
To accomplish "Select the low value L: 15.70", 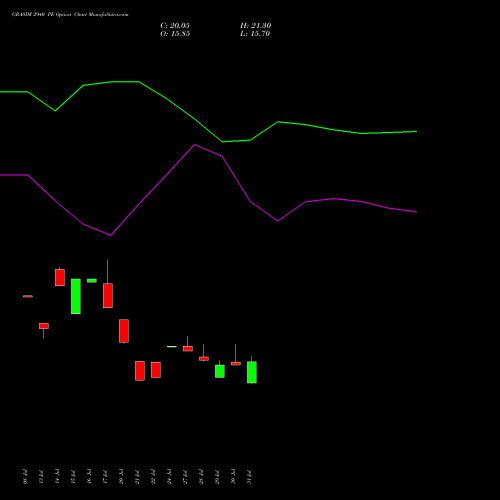I will (x=255, y=34).
